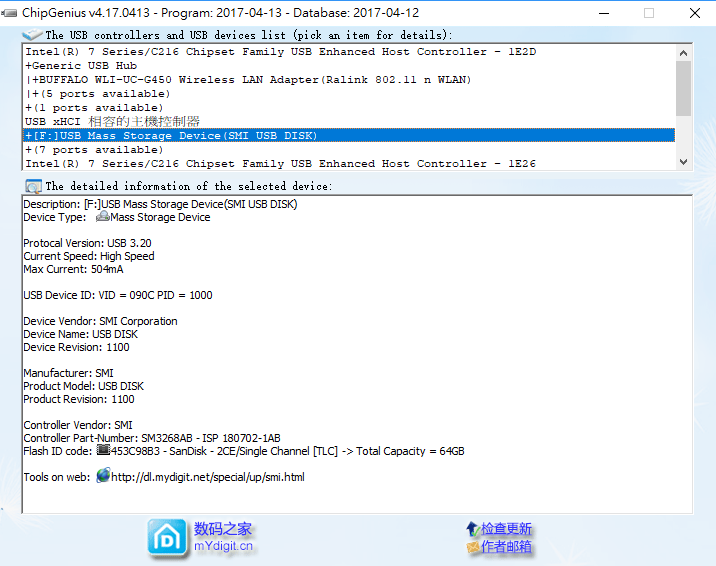Screen dimensions: 716x566
Task: Click the Current Speed: High Speed line
Action: click(x=89, y=256)
